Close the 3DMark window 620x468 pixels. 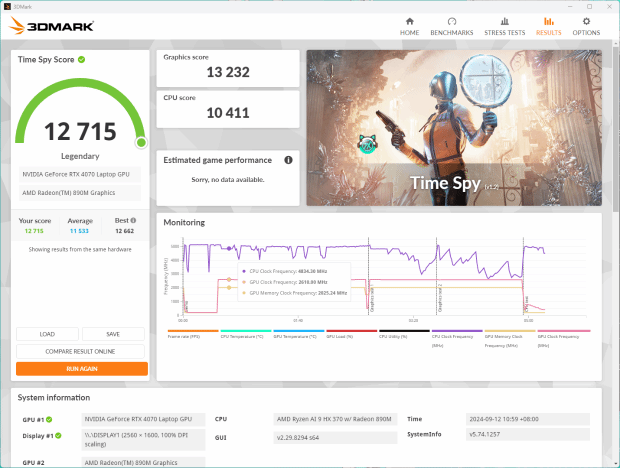(609, 7)
